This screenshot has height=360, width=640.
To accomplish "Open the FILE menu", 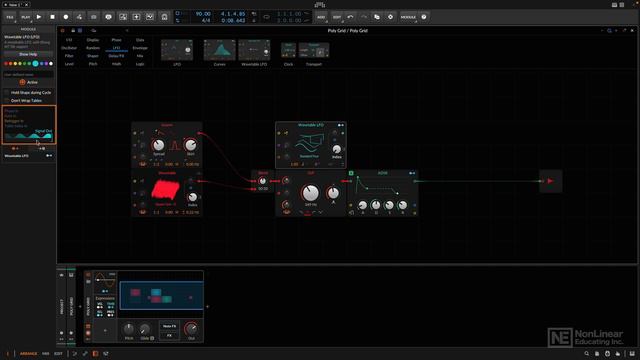I will [10, 17].
